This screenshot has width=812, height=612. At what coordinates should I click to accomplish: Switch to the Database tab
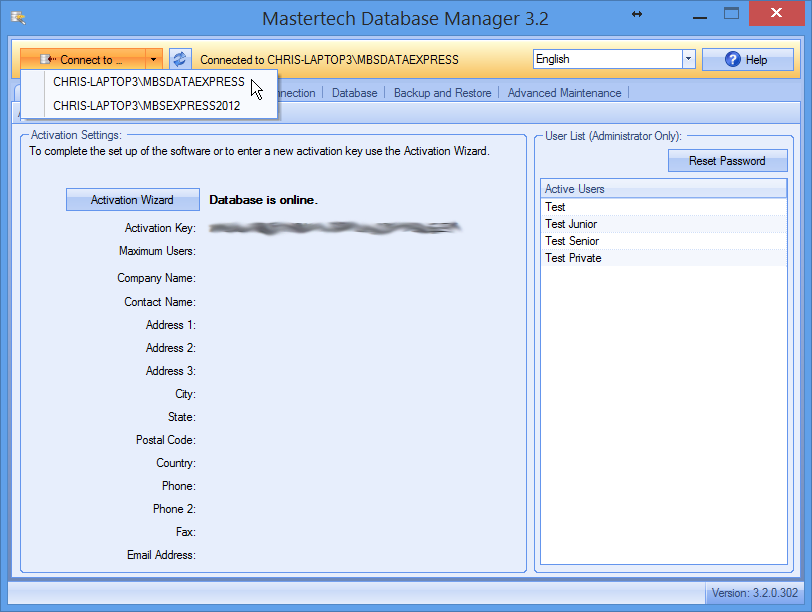click(x=355, y=93)
